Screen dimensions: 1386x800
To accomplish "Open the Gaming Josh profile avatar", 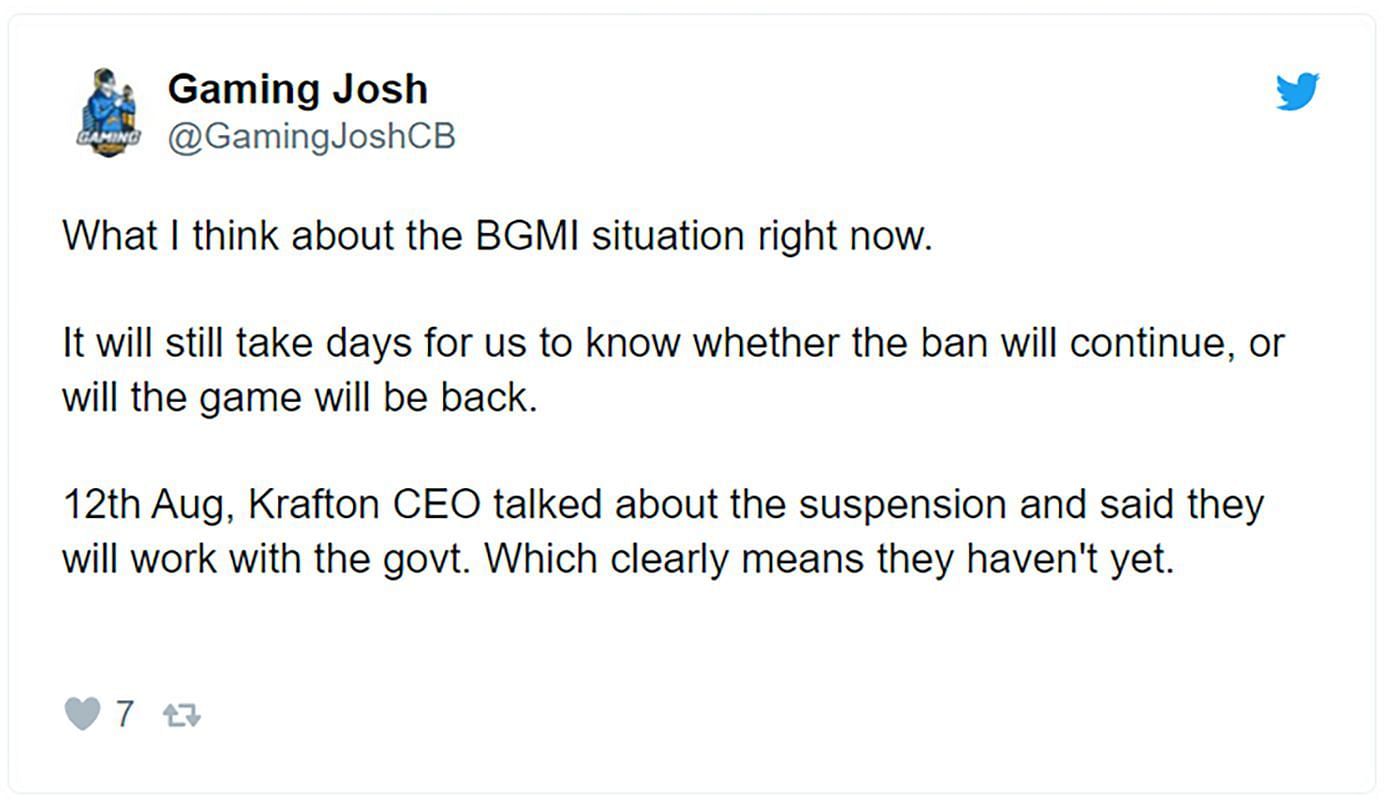I will coord(108,113).
